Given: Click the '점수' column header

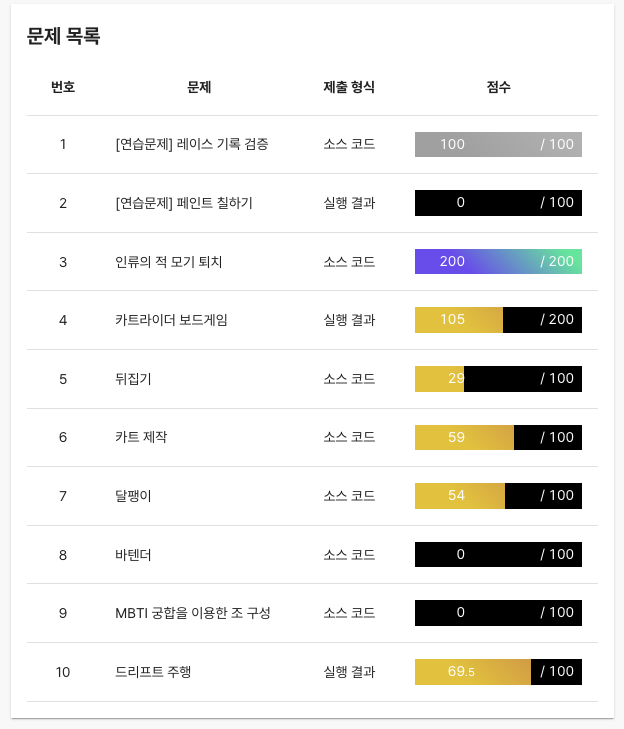Looking at the screenshot, I should pyautogui.click(x=498, y=87).
